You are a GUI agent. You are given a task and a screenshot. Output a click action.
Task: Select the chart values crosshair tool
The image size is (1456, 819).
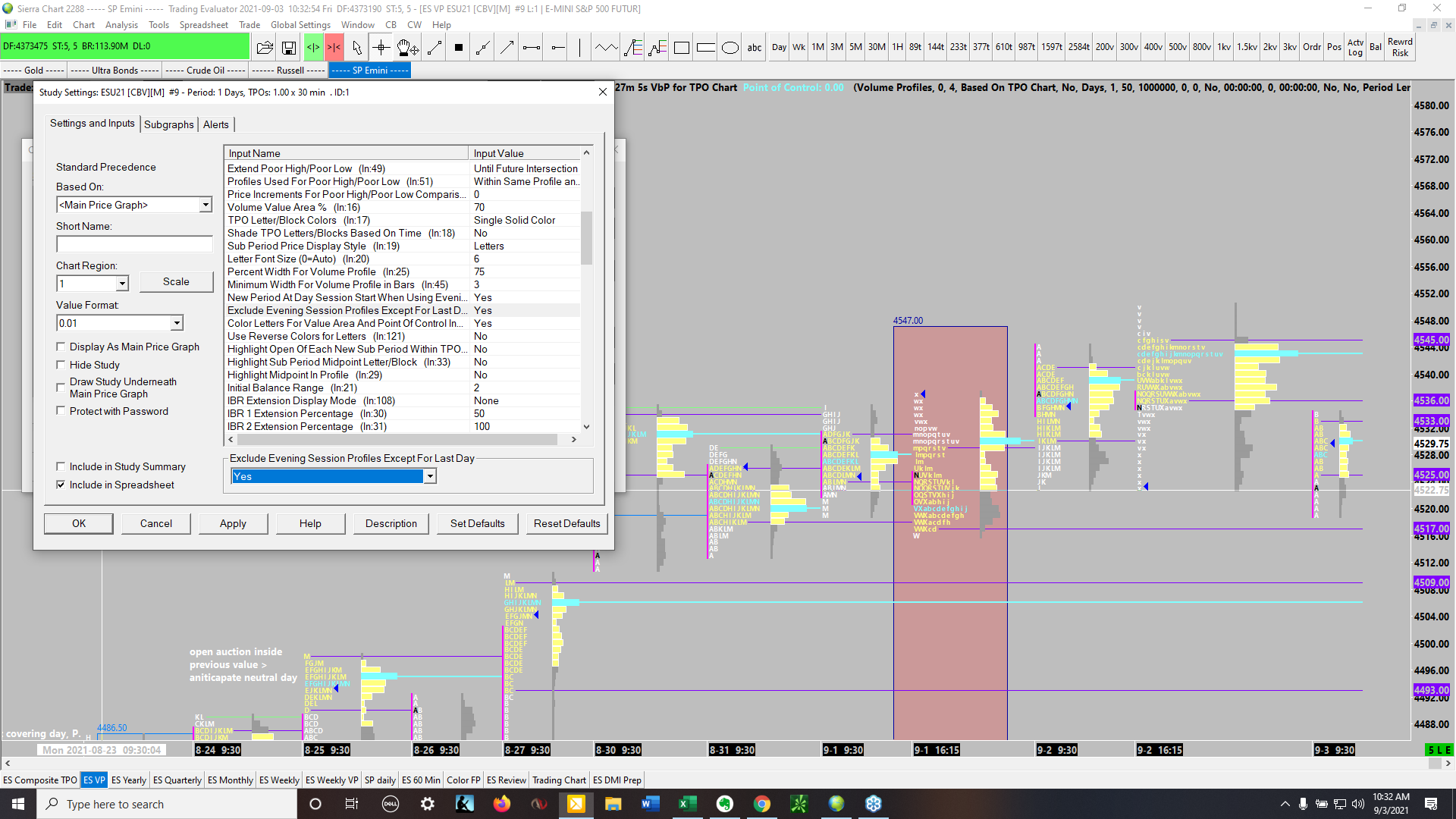pyautogui.click(x=381, y=48)
